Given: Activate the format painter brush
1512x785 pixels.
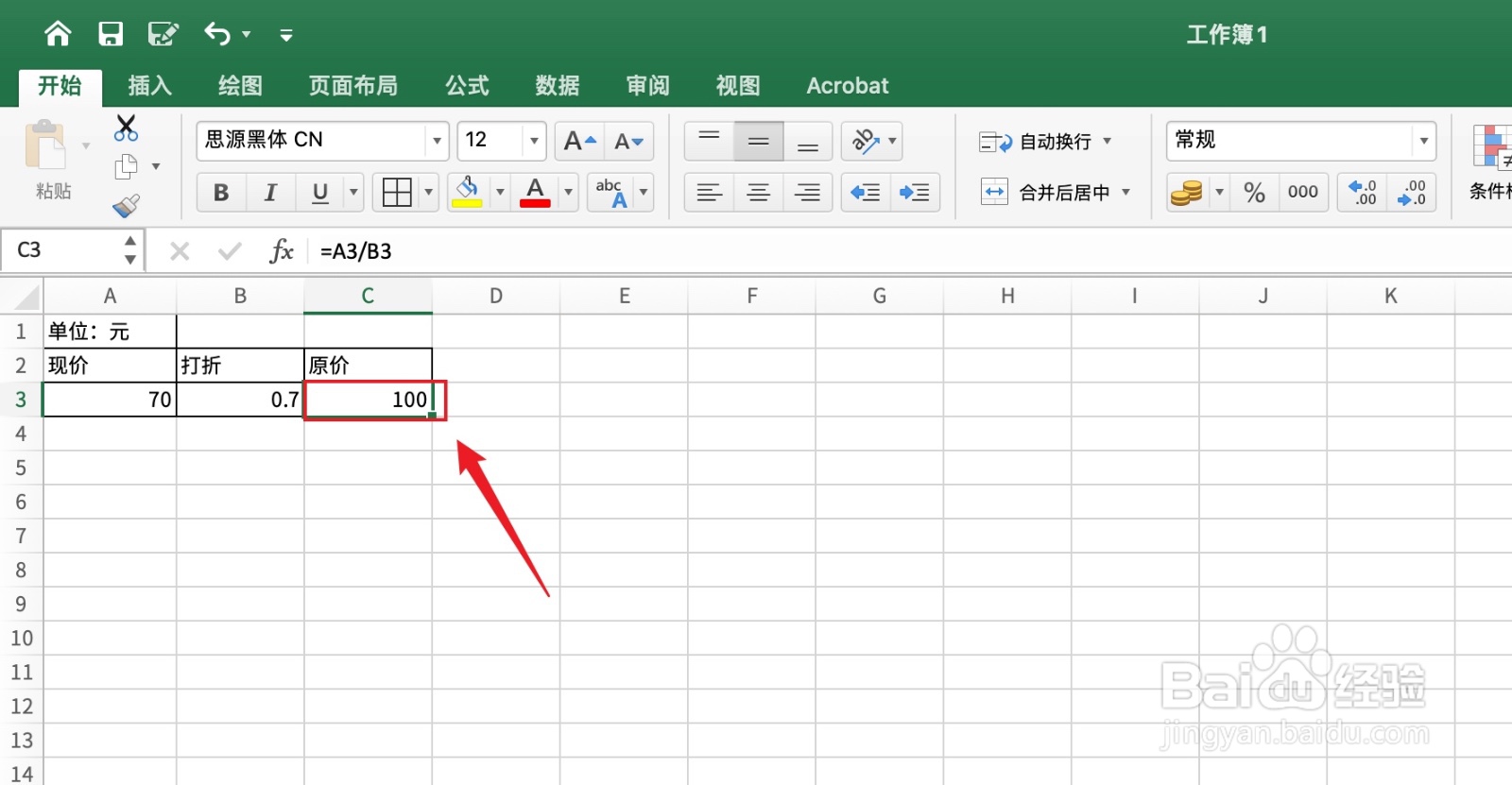Looking at the screenshot, I should (x=126, y=205).
